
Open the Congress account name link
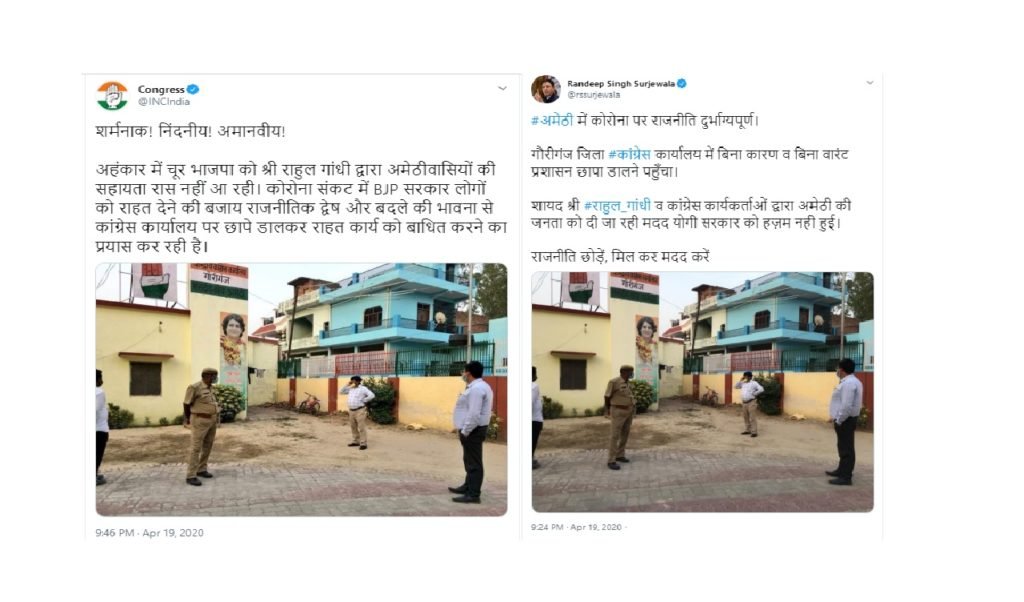click(x=161, y=89)
